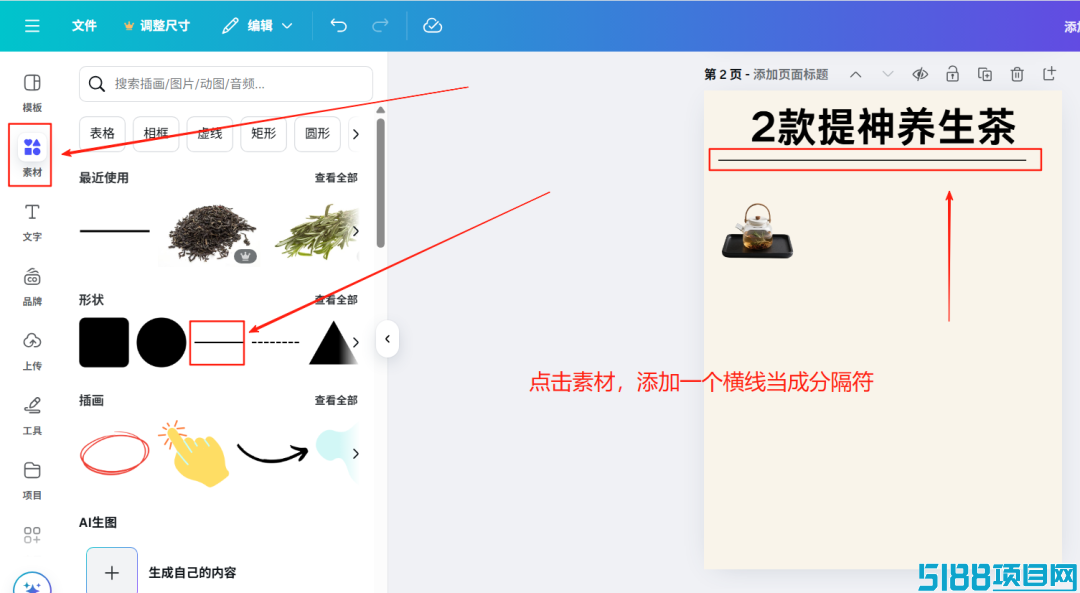Select the 虚线 category chip
Viewport: 1080px width, 593px height.
click(x=209, y=134)
